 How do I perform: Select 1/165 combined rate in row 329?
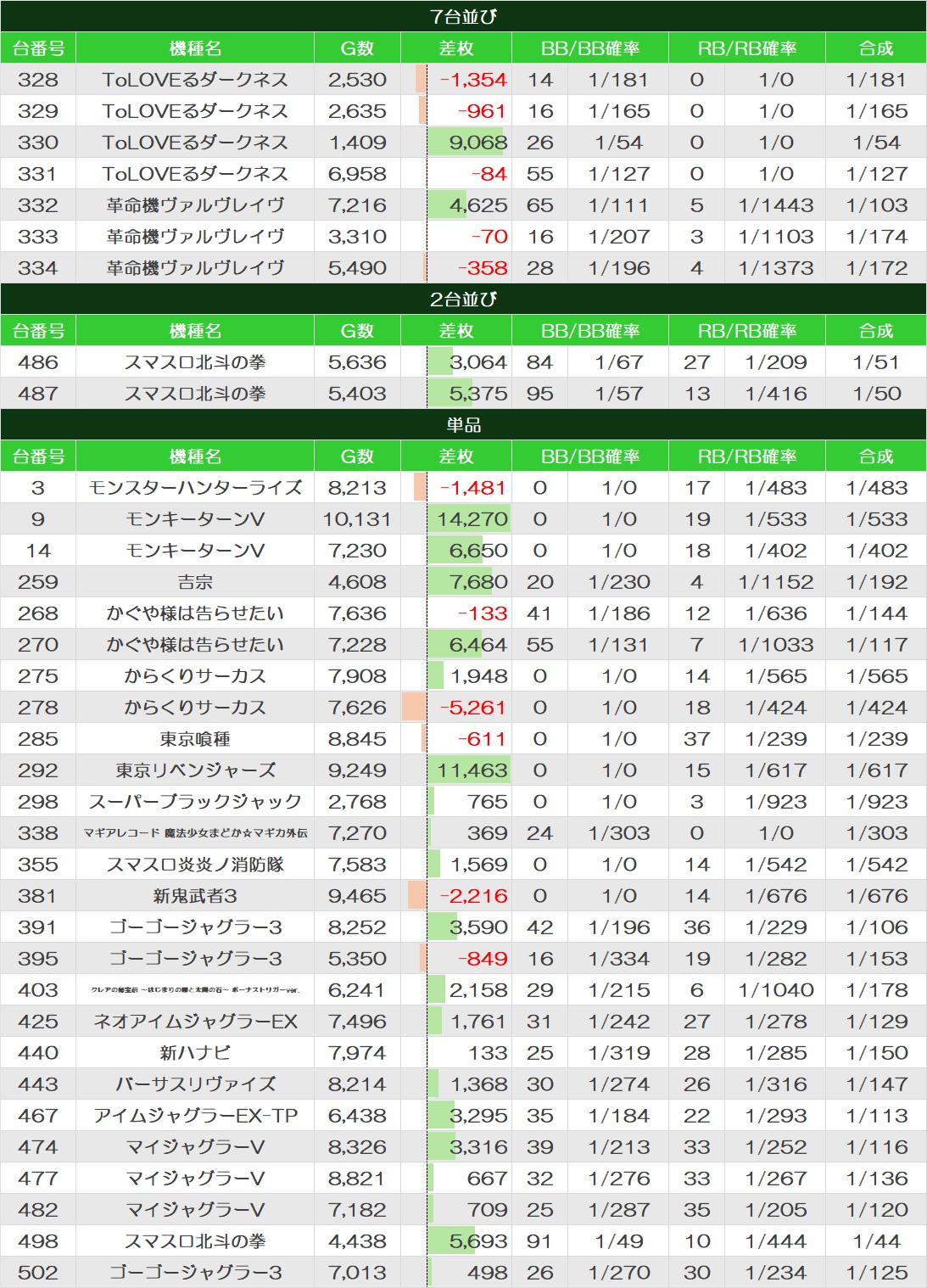point(876,111)
